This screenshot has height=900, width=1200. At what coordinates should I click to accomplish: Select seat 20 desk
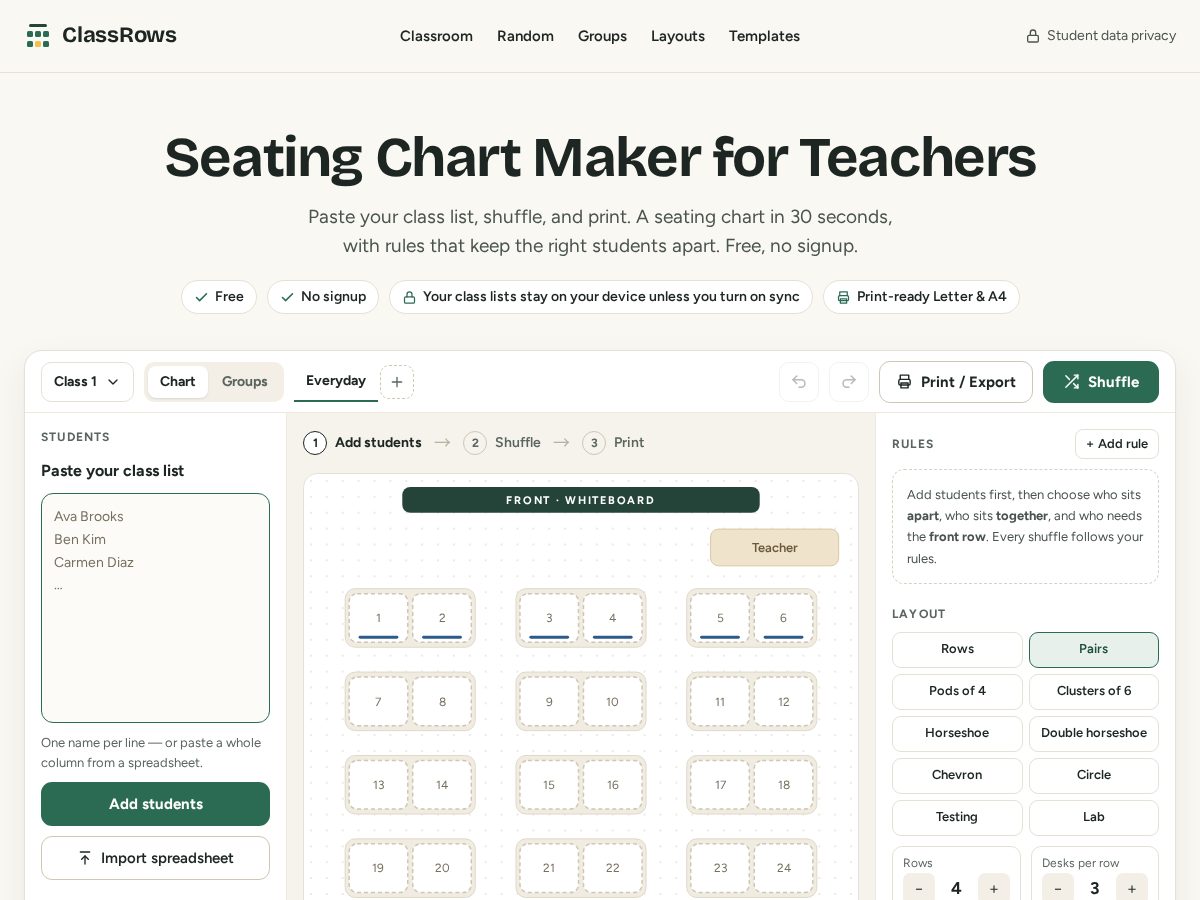tap(442, 868)
